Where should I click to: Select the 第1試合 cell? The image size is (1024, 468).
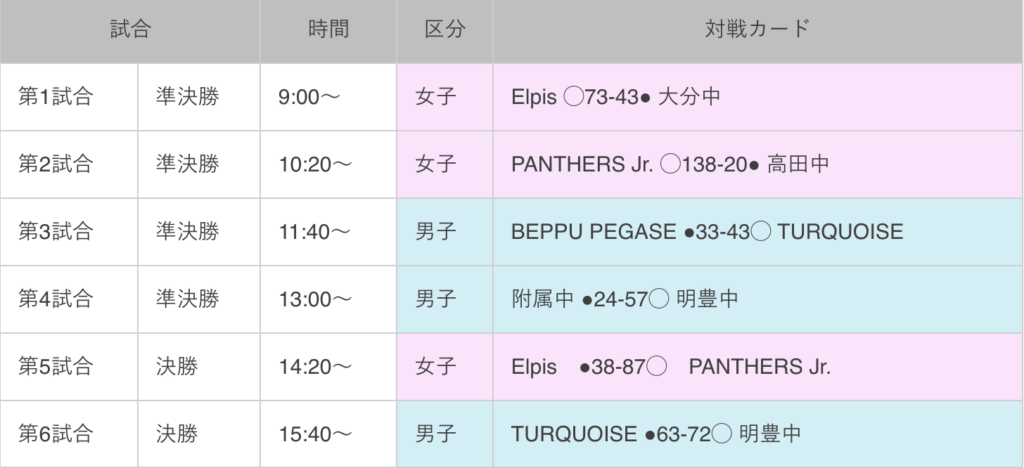[56, 97]
